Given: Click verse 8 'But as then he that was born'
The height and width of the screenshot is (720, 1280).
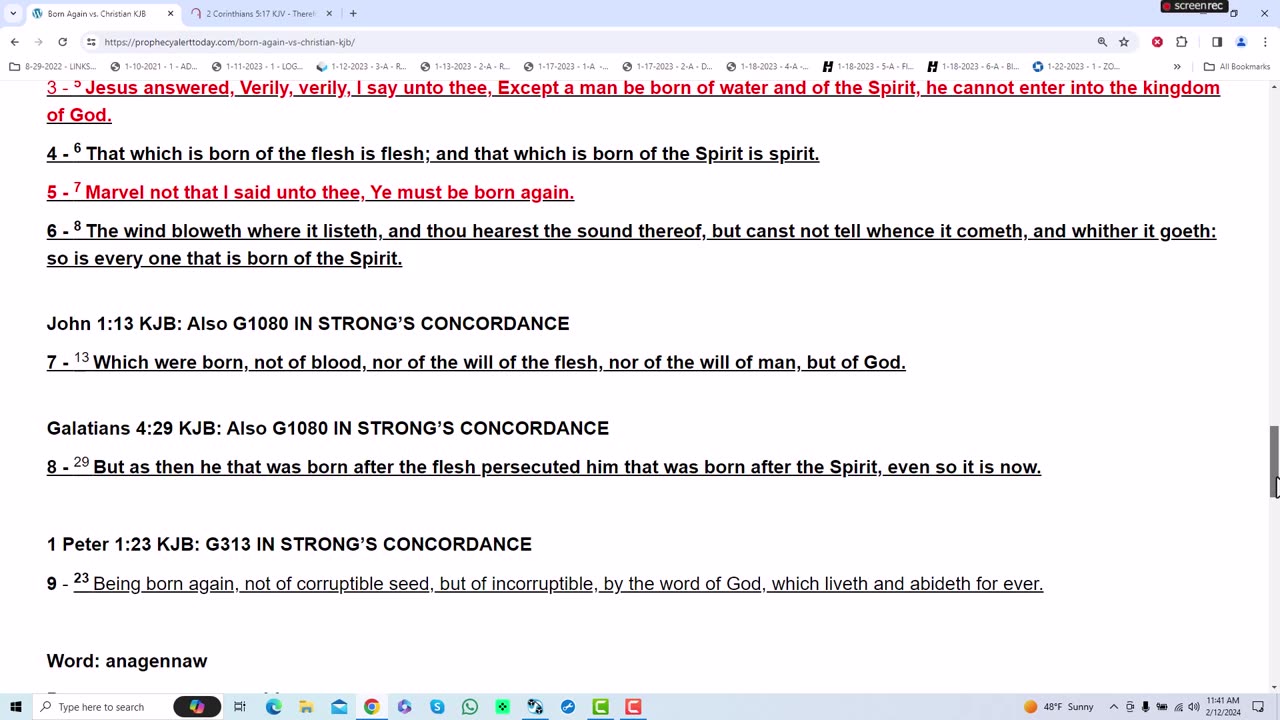Looking at the screenshot, I should 544,467.
